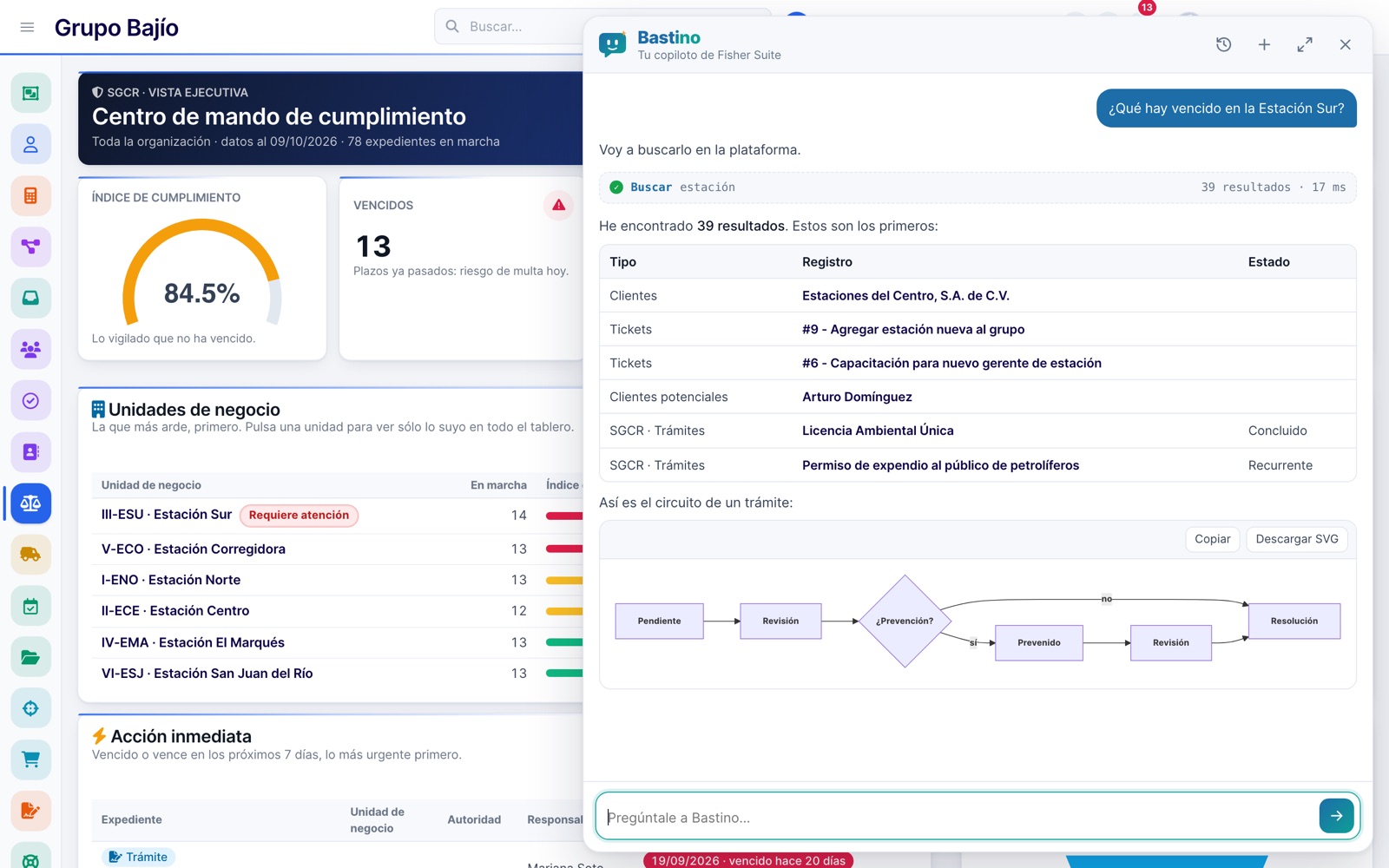The height and width of the screenshot is (868, 1389).
Task: Download diagram with Descargar SVG
Action: tap(1297, 539)
